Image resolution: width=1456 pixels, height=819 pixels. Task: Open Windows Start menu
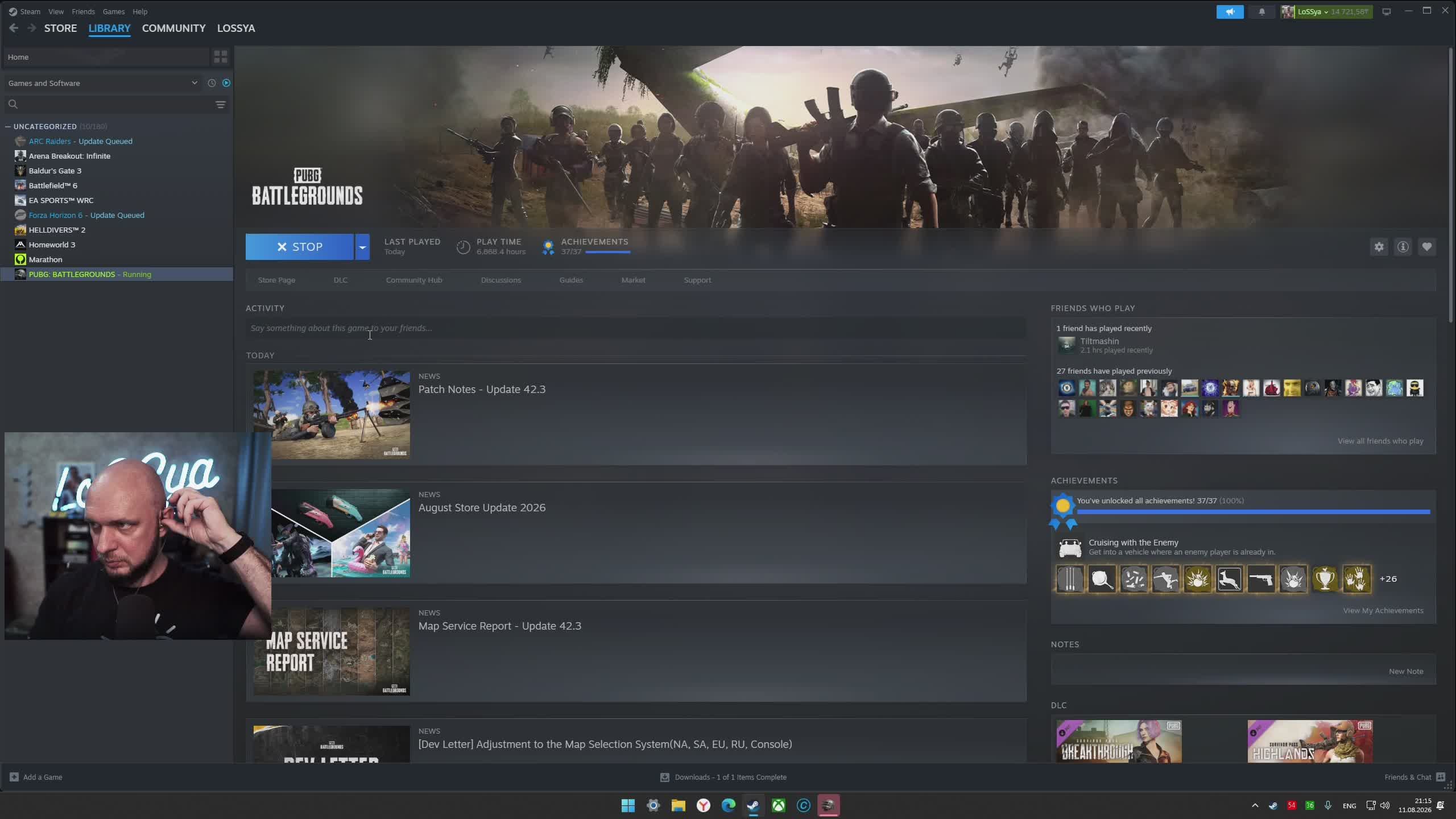[x=628, y=805]
